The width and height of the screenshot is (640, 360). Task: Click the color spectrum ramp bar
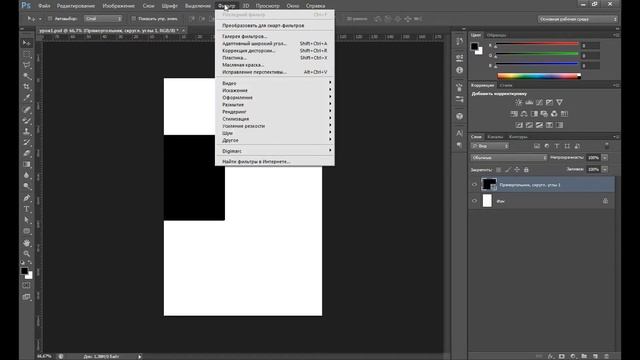point(539,76)
